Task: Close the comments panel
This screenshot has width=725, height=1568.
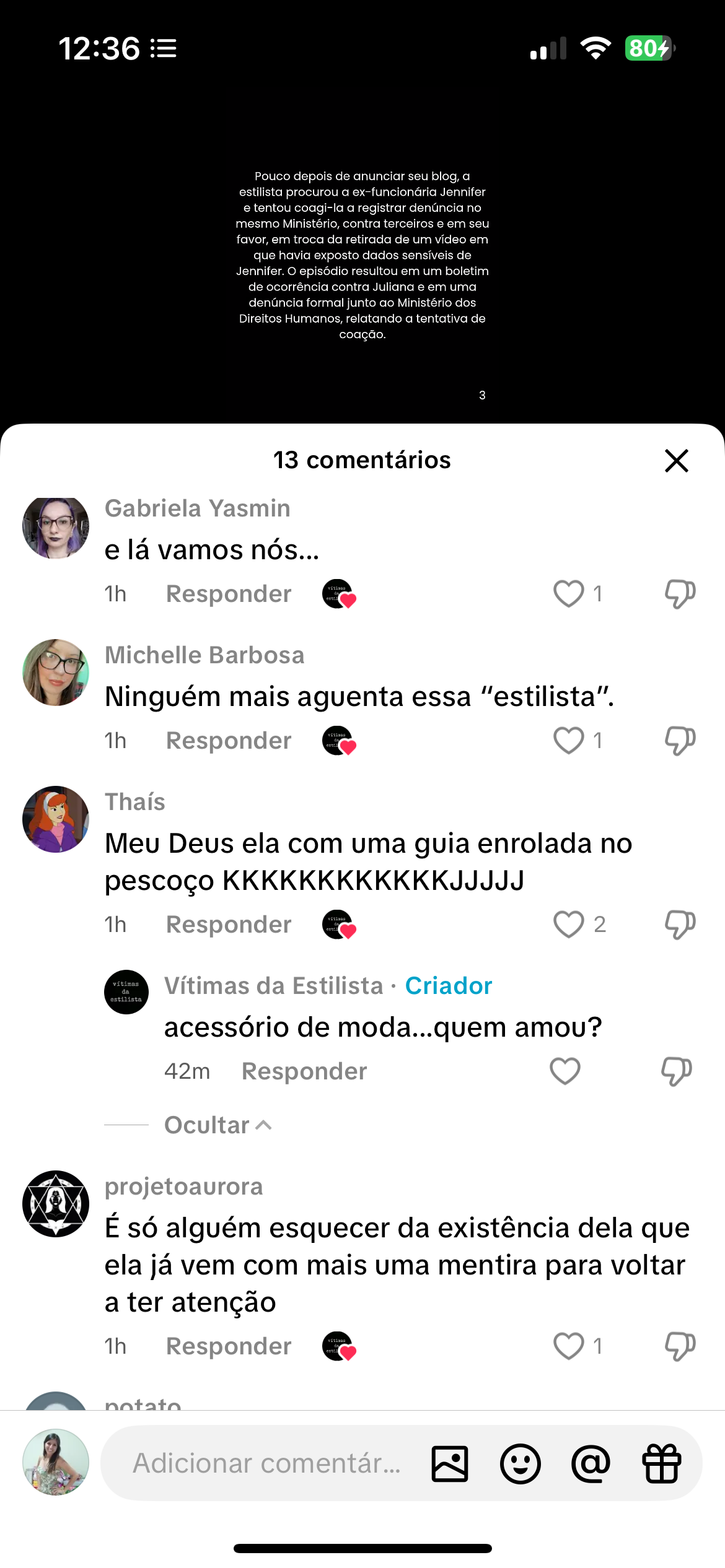Action: [x=676, y=460]
